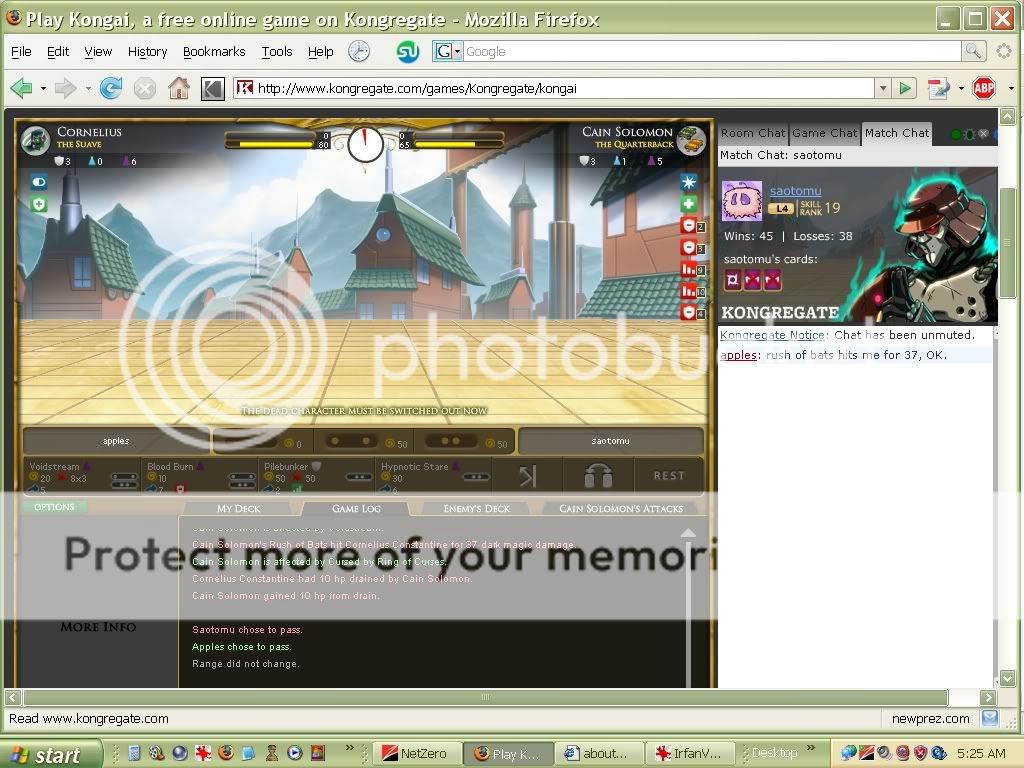This screenshot has width=1024, height=768.
Task: Open the File menu
Action: tap(21, 52)
